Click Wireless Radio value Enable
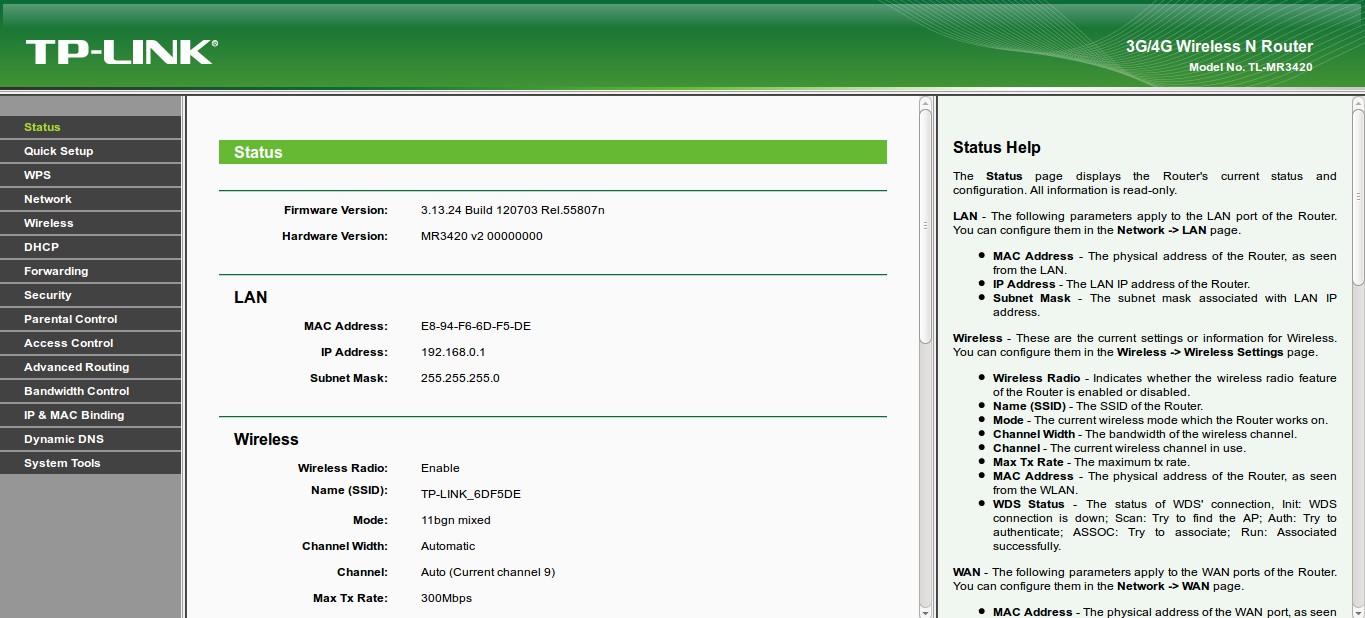Image resolution: width=1365 pixels, height=618 pixels. coord(440,468)
